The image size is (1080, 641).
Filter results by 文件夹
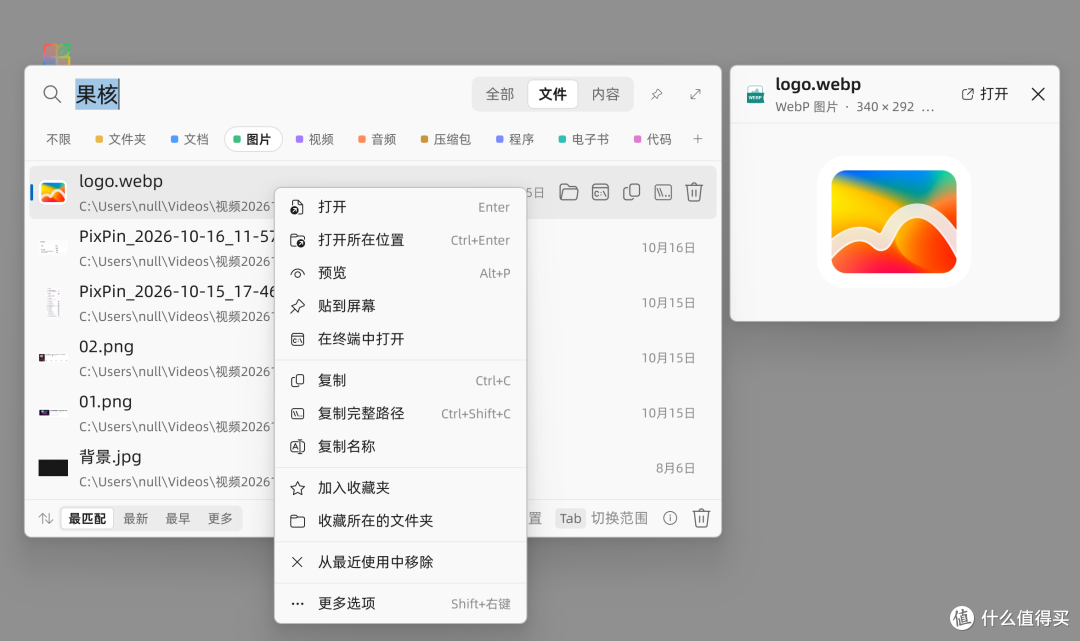click(121, 139)
